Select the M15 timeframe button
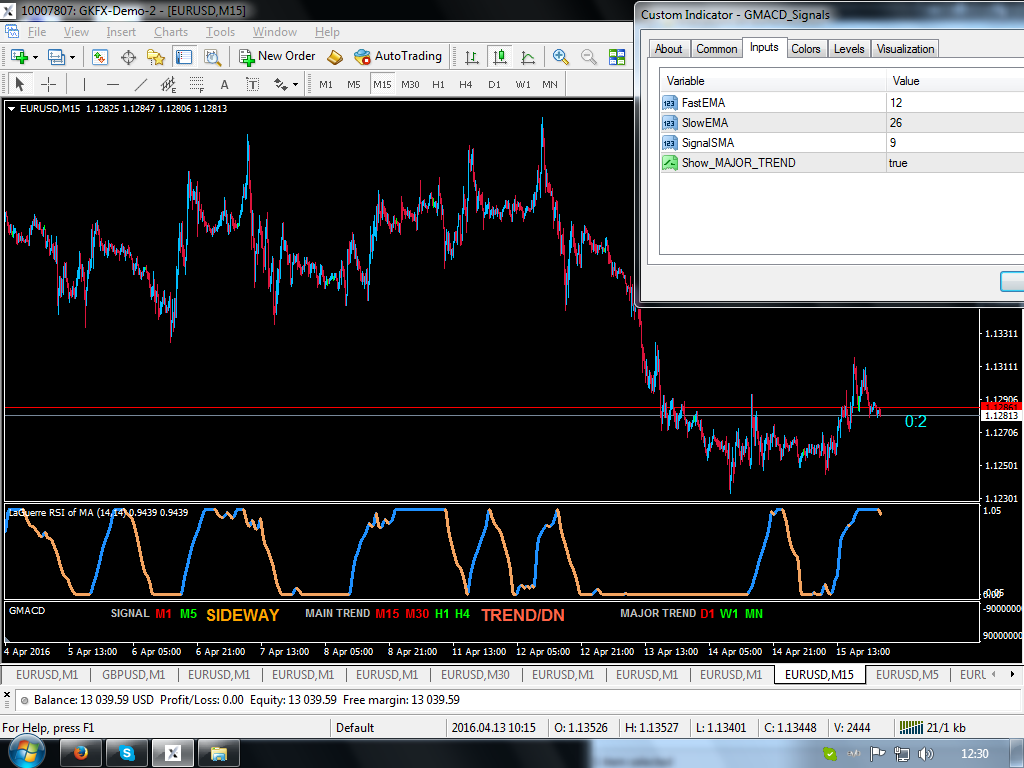This screenshot has height=768, width=1024. [382, 84]
